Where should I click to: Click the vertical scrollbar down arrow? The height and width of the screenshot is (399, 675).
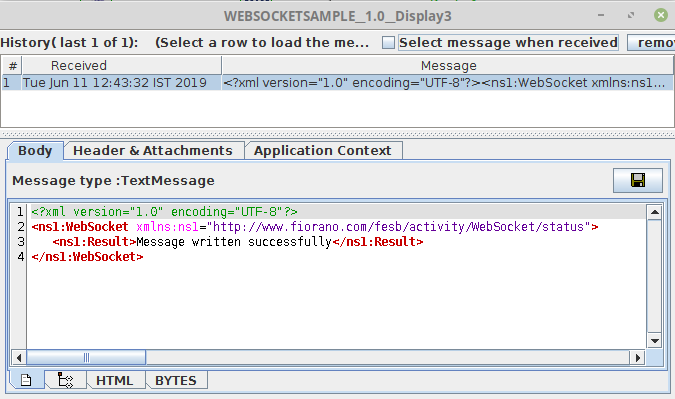pyautogui.click(x=654, y=341)
